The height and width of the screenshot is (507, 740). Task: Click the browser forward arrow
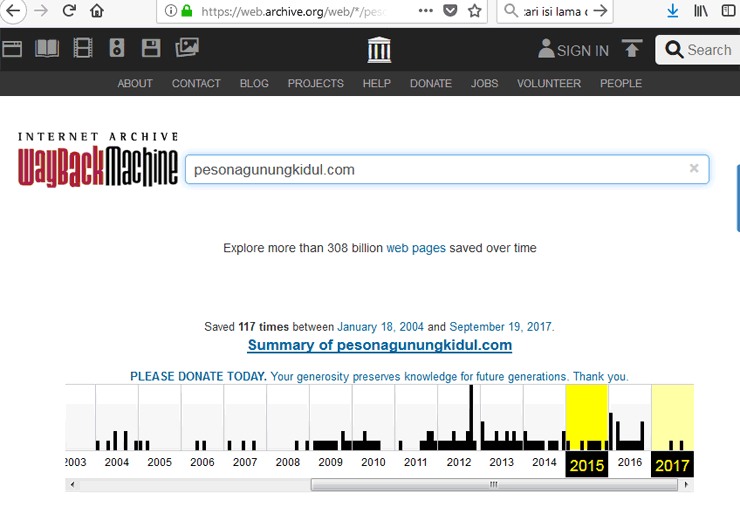pyautogui.click(x=41, y=10)
